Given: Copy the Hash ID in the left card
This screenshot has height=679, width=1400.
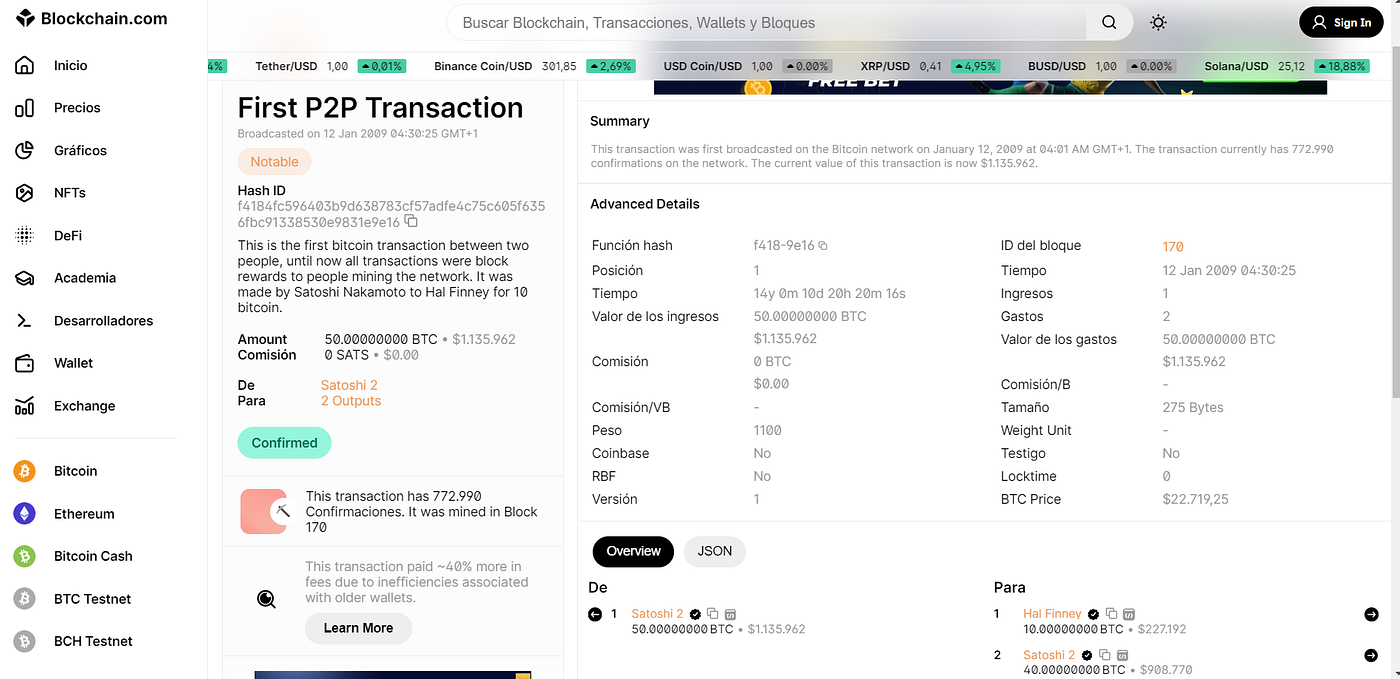Looking at the screenshot, I should [x=411, y=222].
